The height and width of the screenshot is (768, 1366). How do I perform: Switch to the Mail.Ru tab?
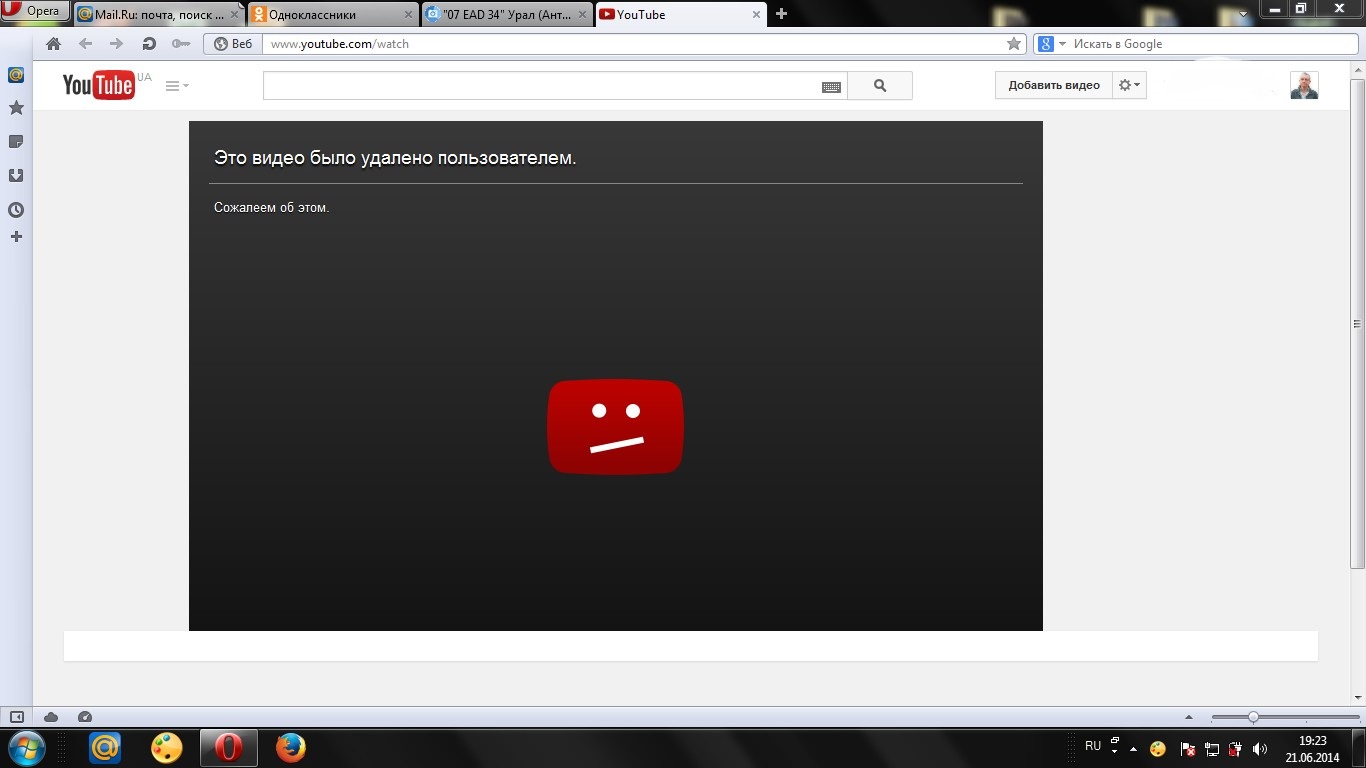pos(160,15)
